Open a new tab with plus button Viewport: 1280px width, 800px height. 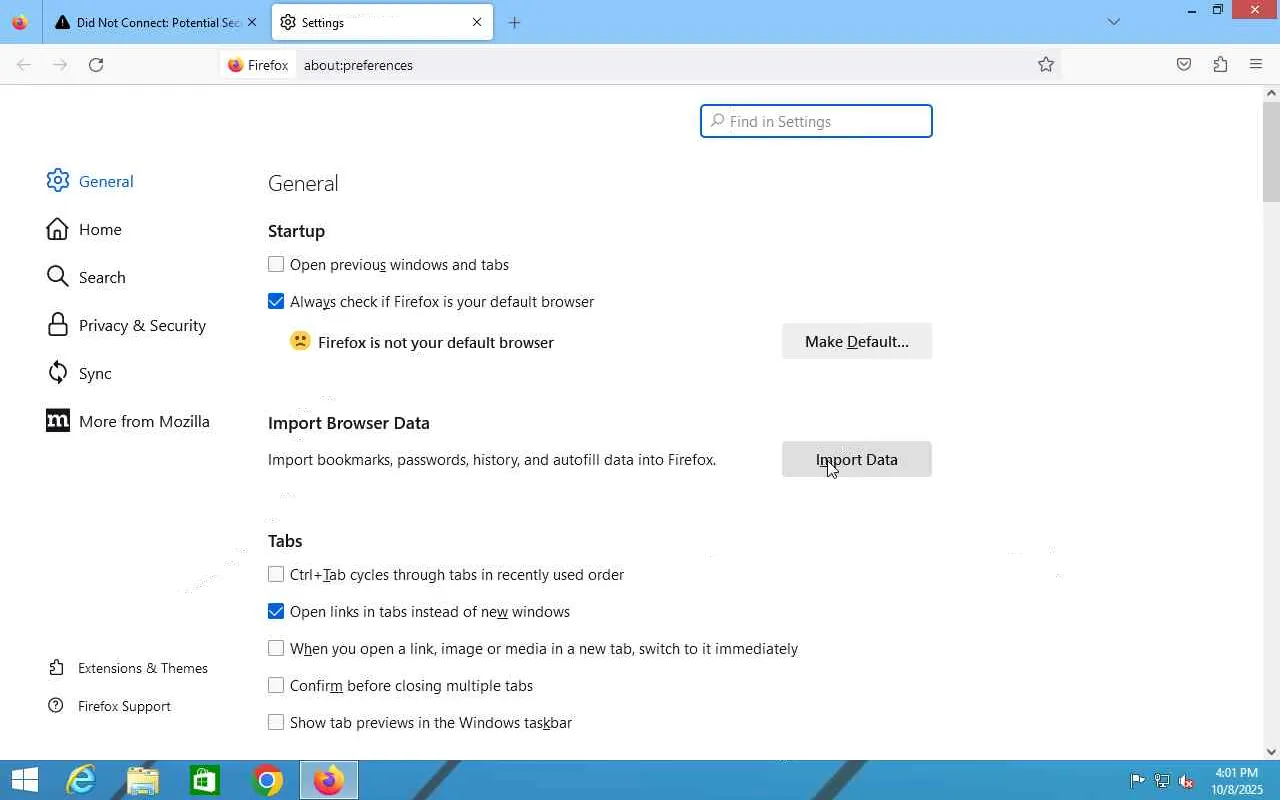(514, 22)
